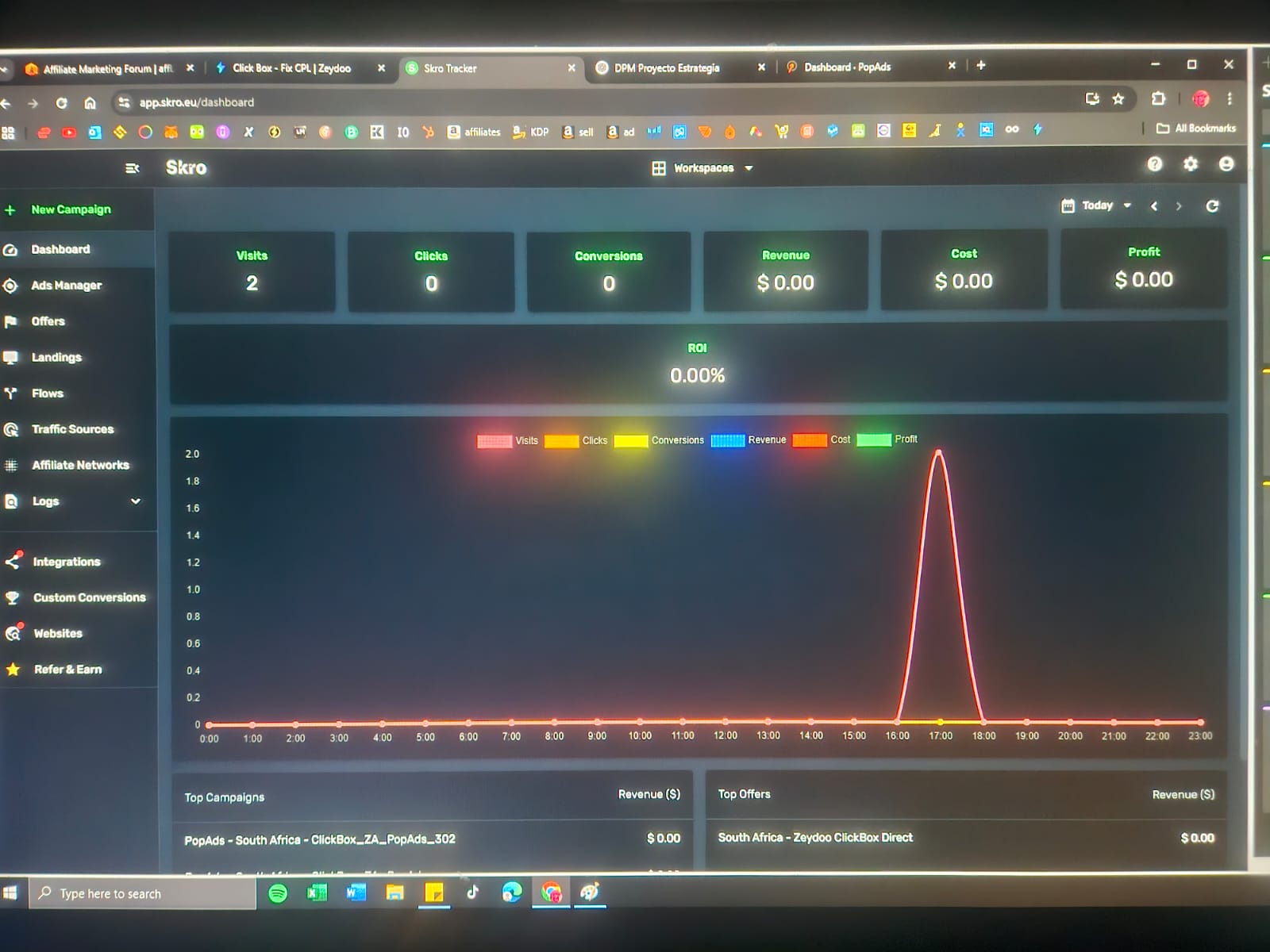Open the Affiliate Networks icon
The height and width of the screenshot is (952, 1270).
point(10,465)
